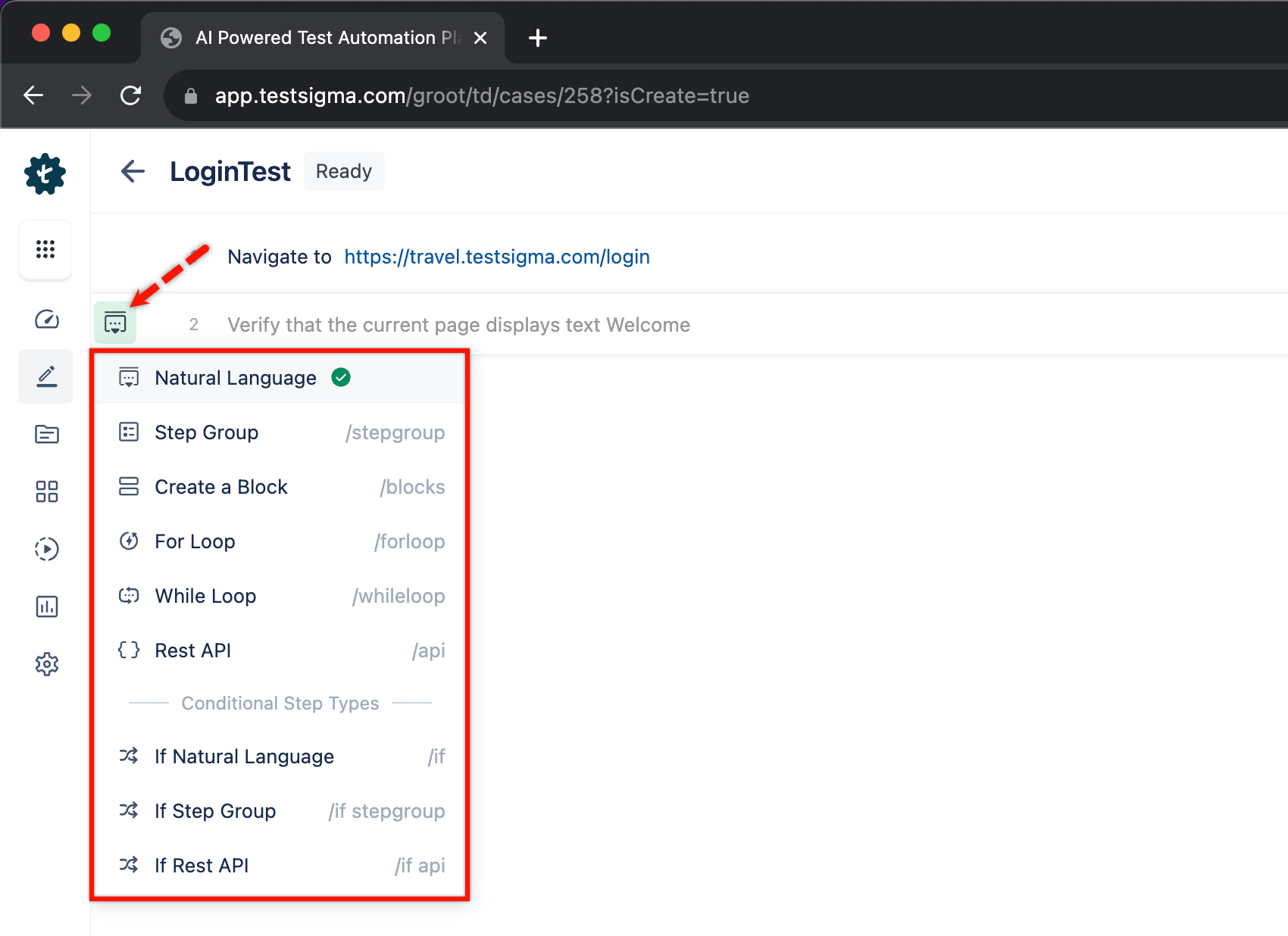
Task: Select the AI Powered Test Automation tab
Action: tap(323, 38)
